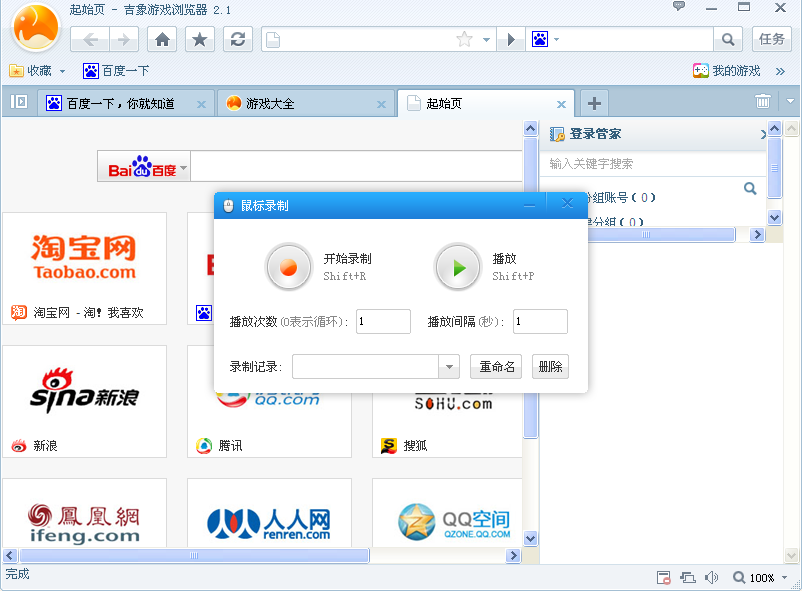Open the home page button
Viewport: 804px width, 593px height.
click(162, 39)
